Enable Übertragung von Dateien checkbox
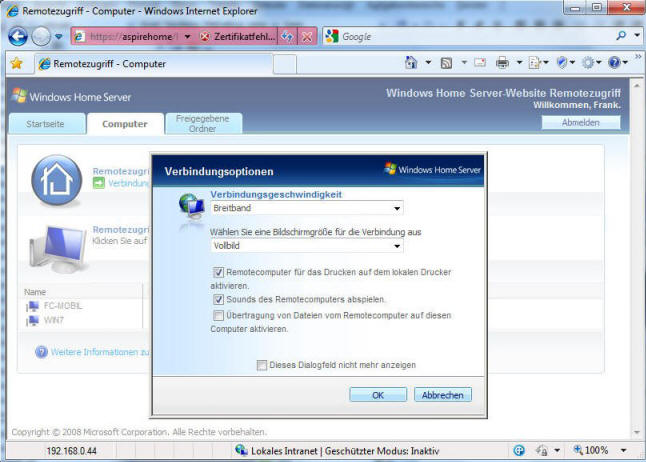The image size is (646, 462). (x=218, y=316)
